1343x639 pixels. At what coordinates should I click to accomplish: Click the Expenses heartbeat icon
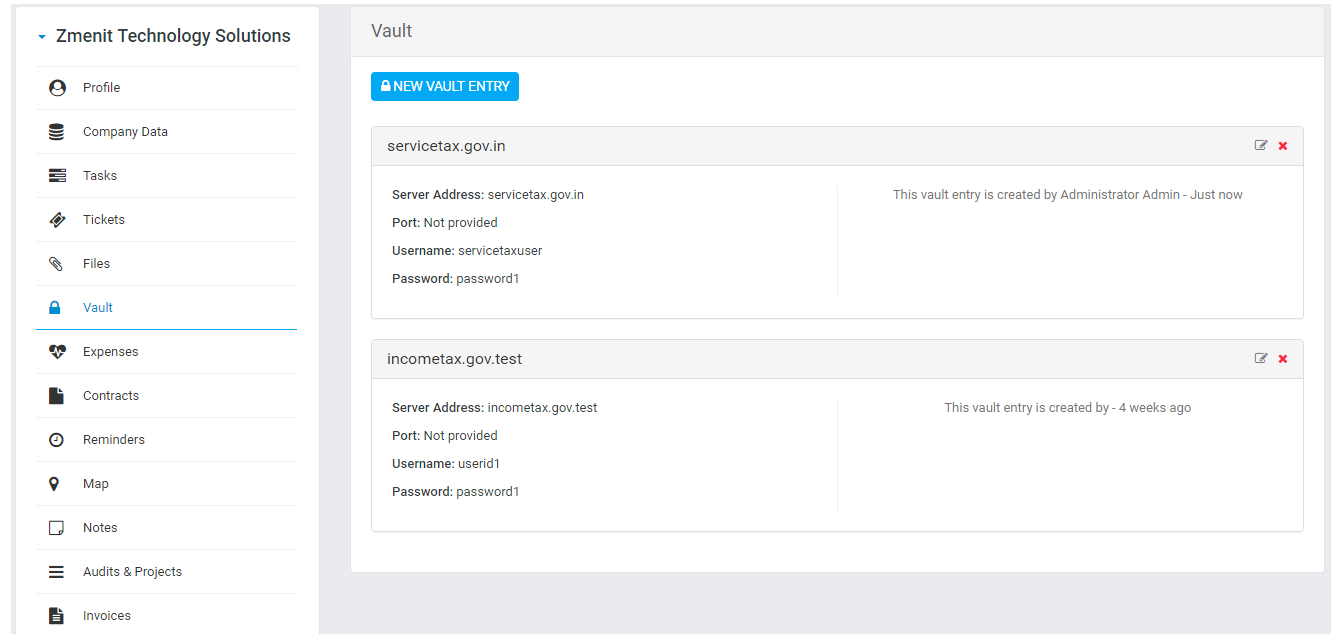click(57, 352)
